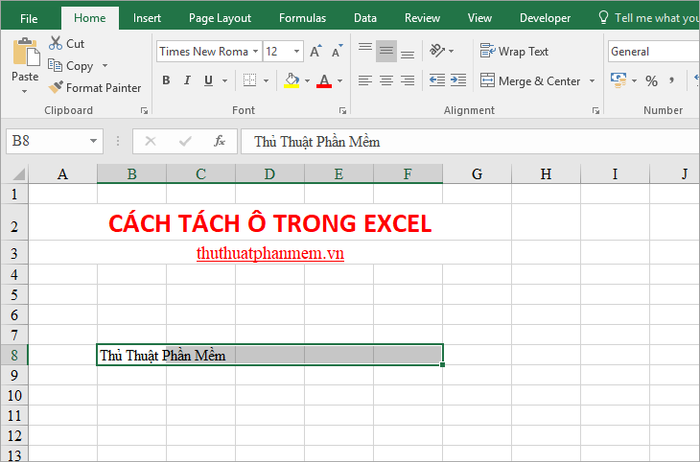This screenshot has height=462, width=700.
Task: Switch to the Insert tab
Action: (147, 18)
